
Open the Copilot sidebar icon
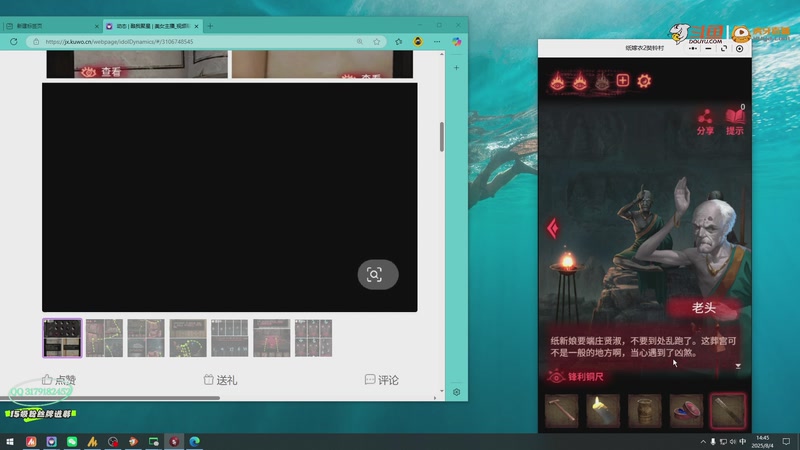click(x=457, y=42)
